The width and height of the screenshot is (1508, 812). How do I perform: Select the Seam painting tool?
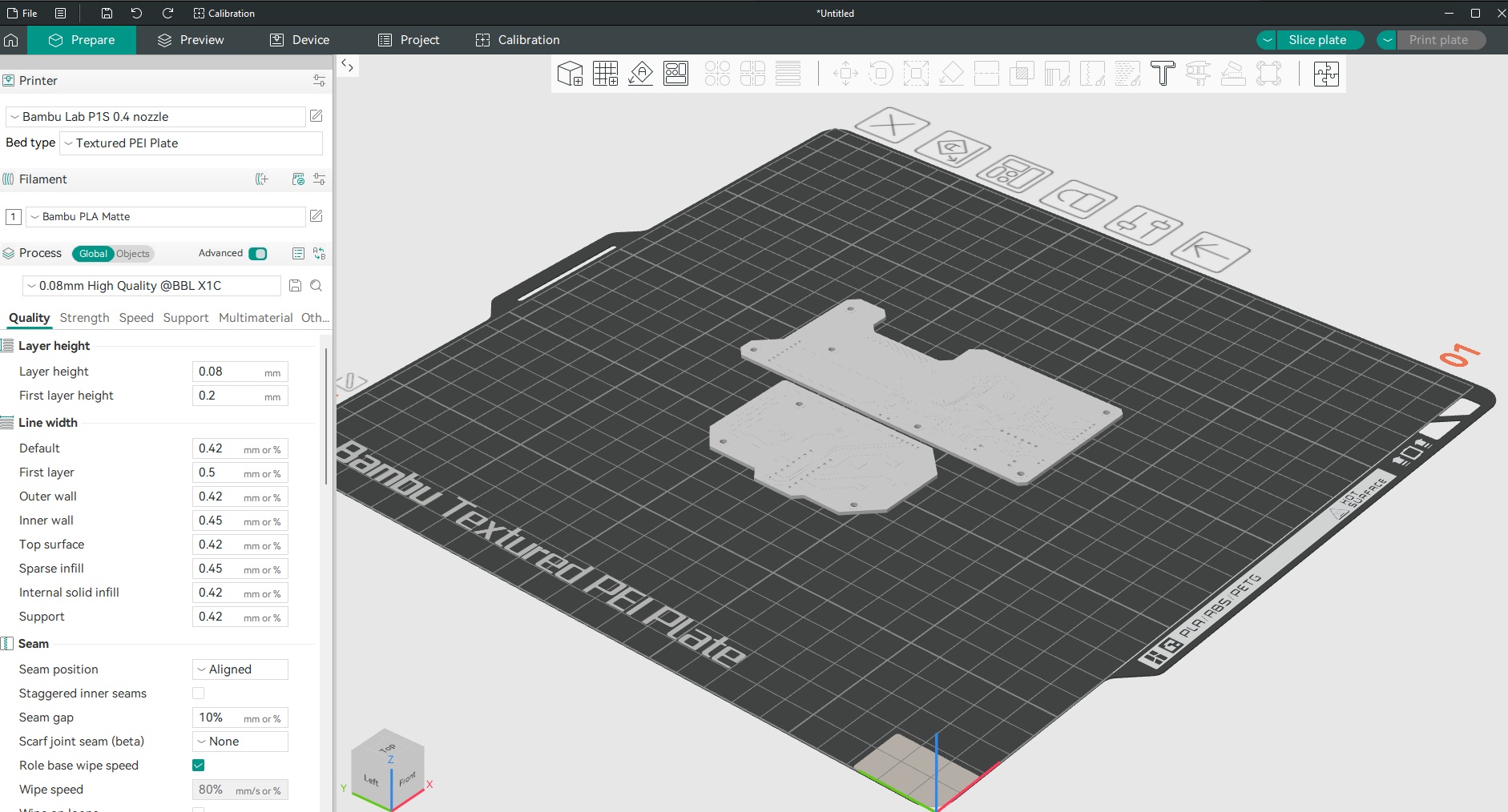[x=1092, y=74]
